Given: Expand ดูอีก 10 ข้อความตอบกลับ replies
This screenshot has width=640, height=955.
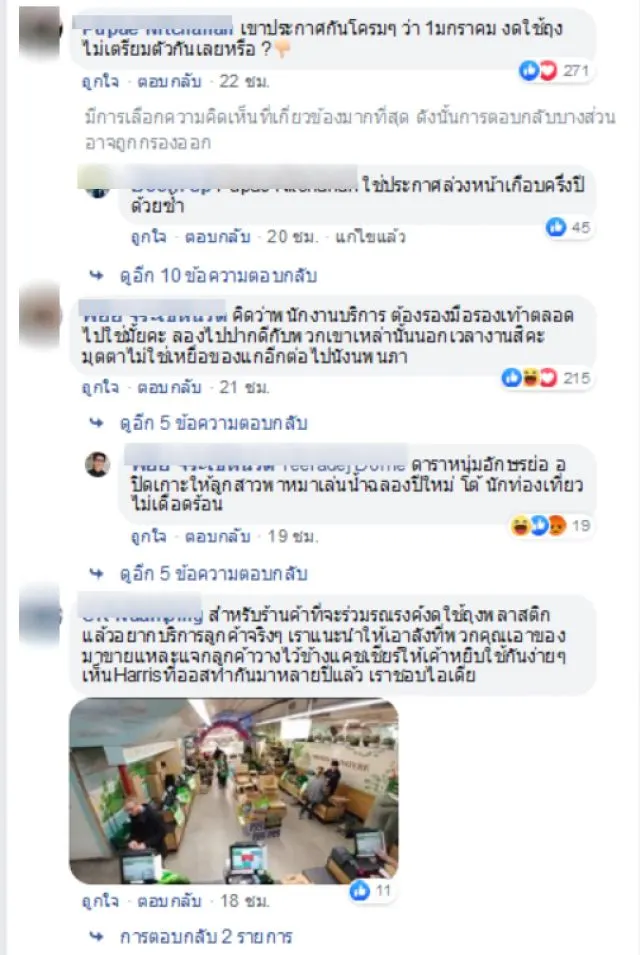Looking at the screenshot, I should (x=218, y=276).
